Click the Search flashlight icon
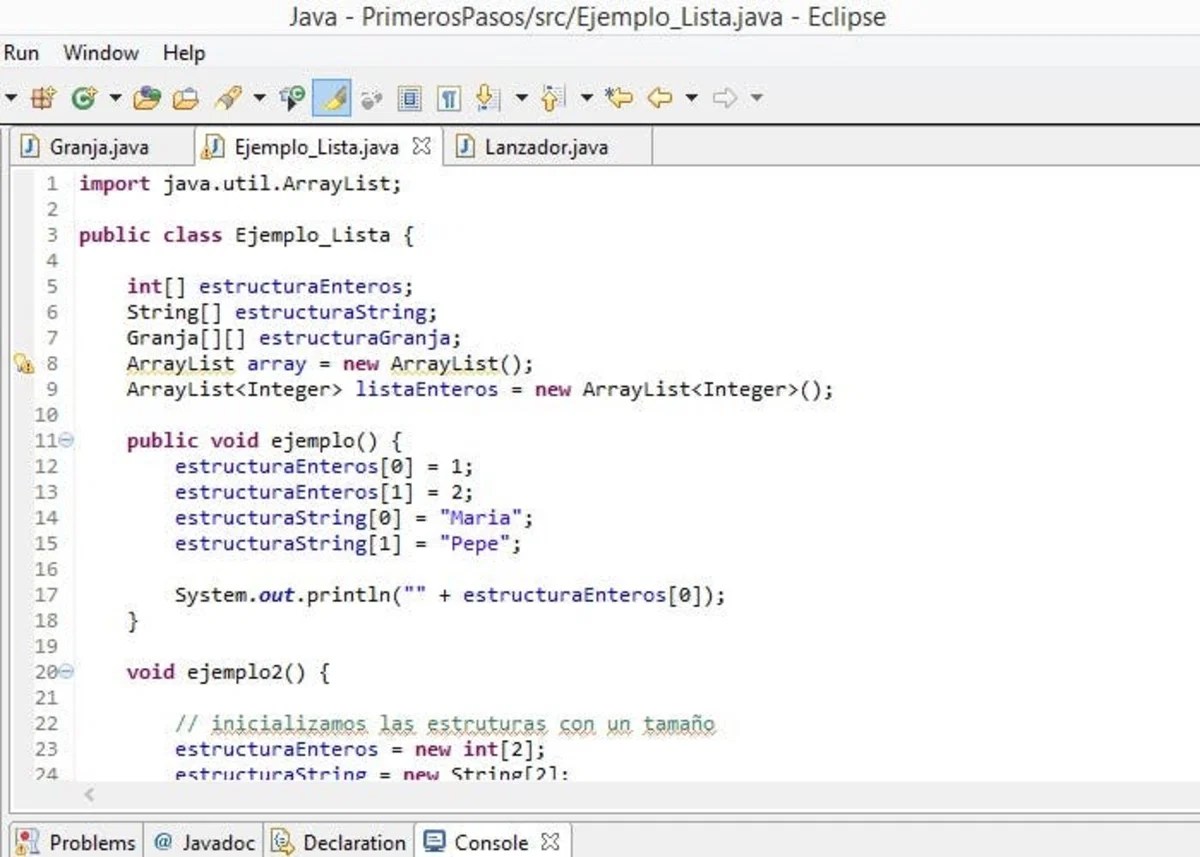Viewport: 1200px width, 857px height. click(x=229, y=98)
